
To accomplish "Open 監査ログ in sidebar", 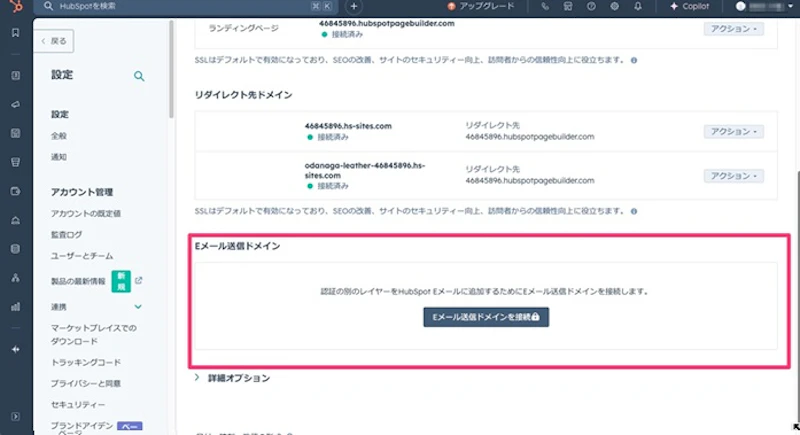I will point(66,235).
